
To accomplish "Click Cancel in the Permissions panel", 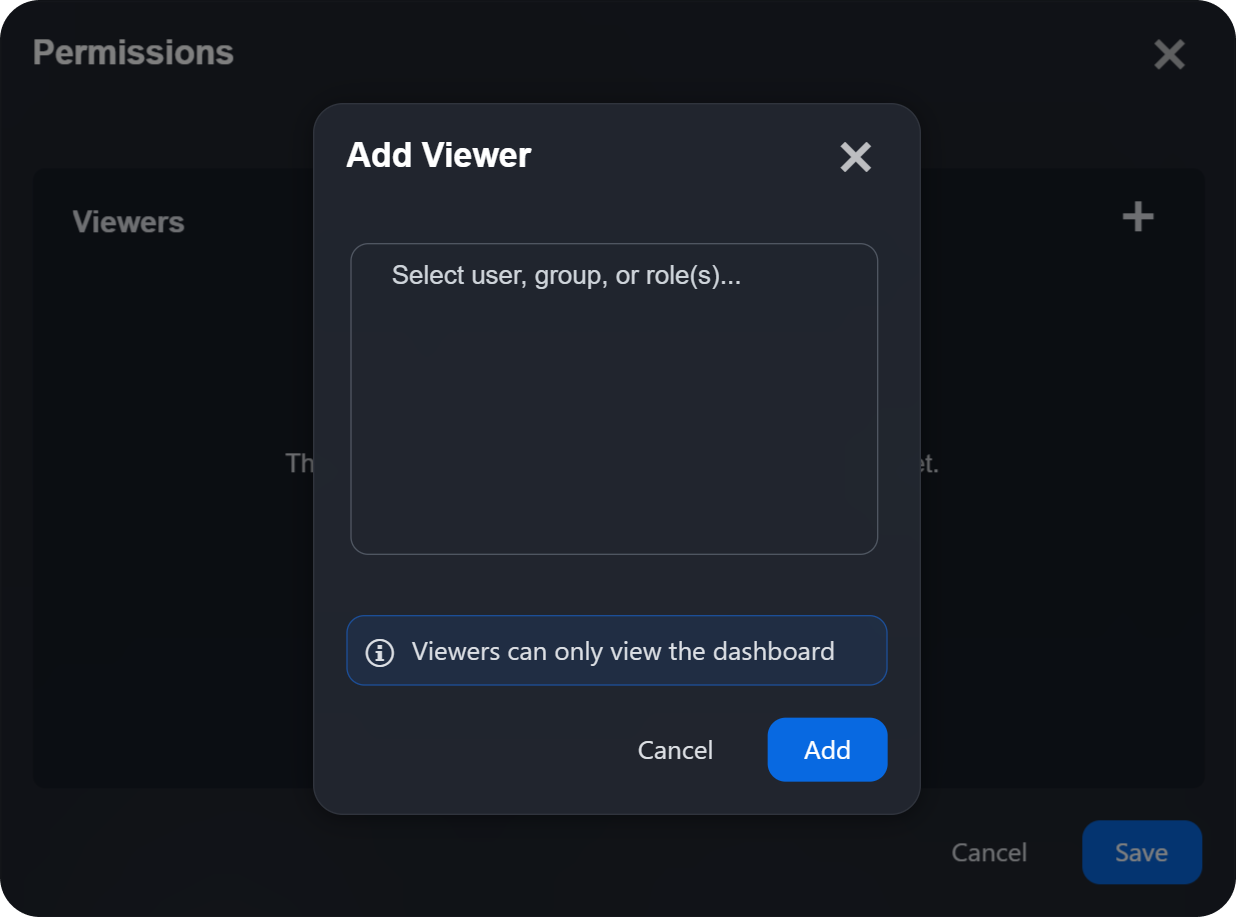I will (x=988, y=852).
